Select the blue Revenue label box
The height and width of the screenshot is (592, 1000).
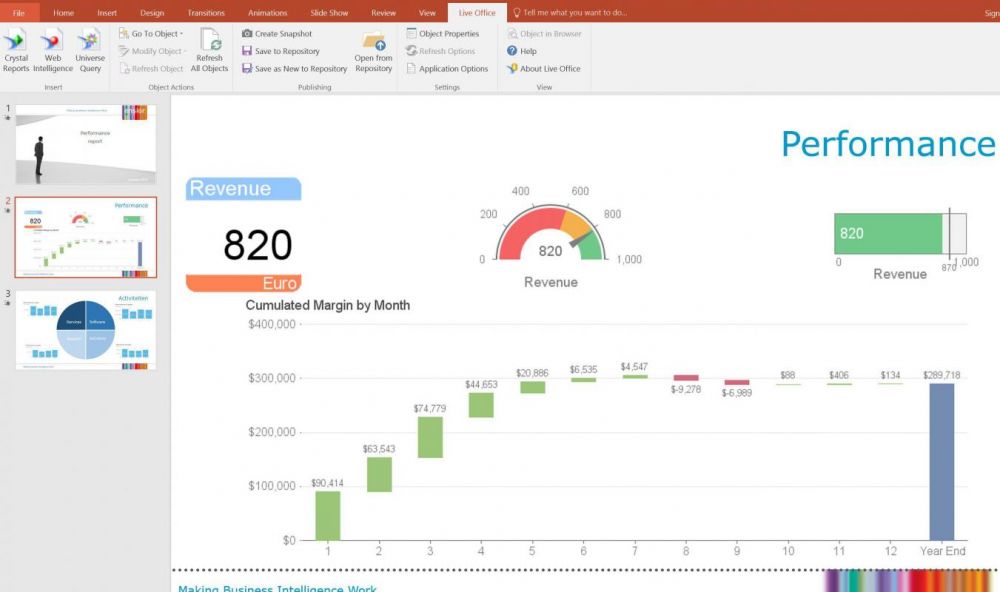[x=243, y=189]
